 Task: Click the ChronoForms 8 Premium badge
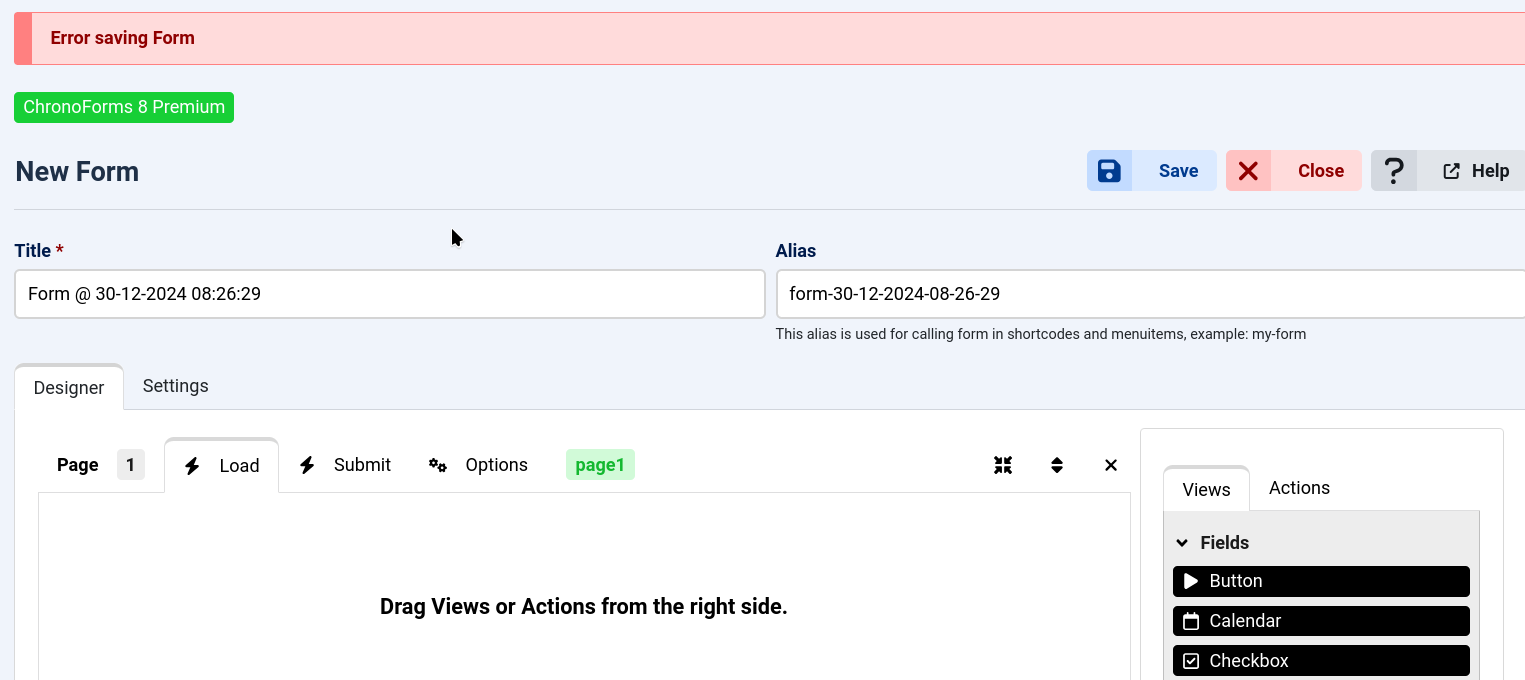click(x=124, y=107)
